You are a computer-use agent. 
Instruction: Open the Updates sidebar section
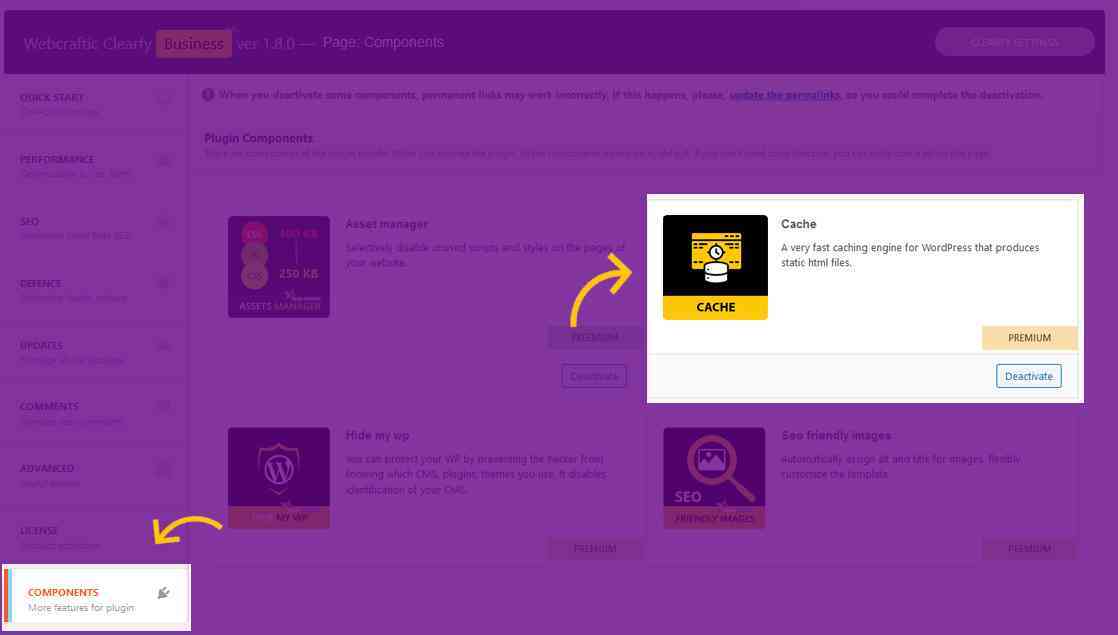94,352
